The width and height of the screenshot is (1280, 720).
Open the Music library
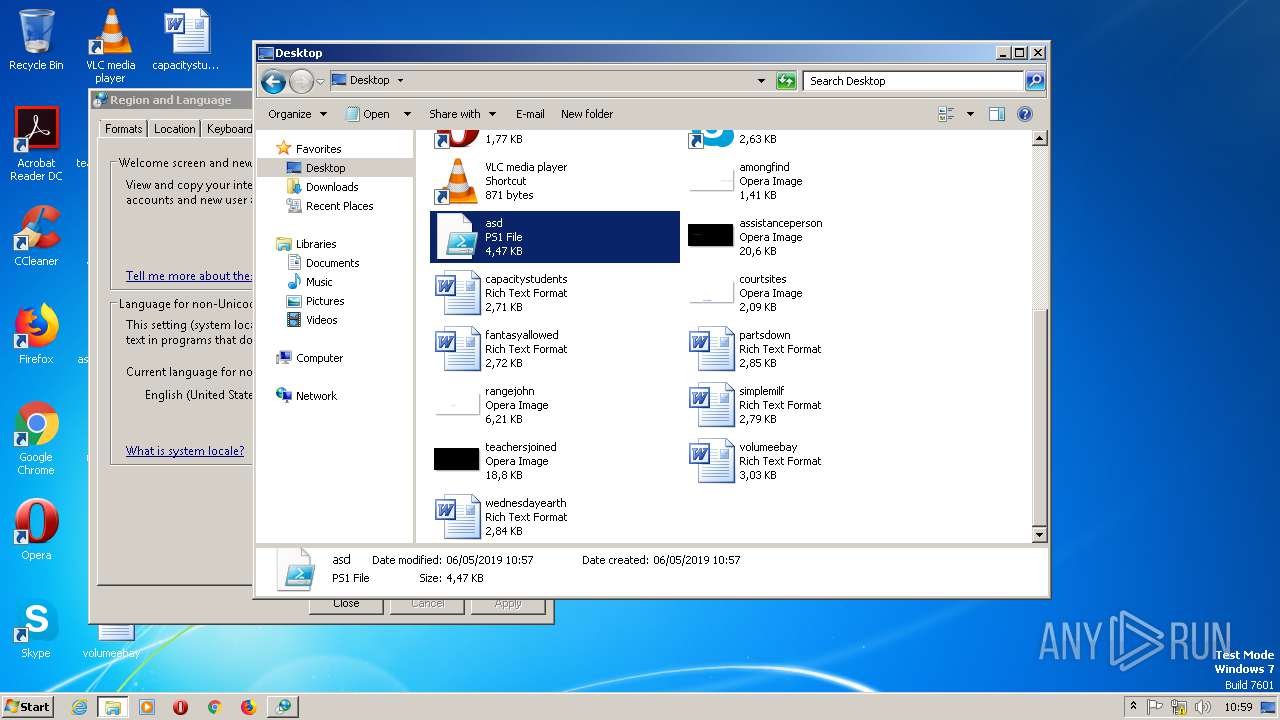319,282
